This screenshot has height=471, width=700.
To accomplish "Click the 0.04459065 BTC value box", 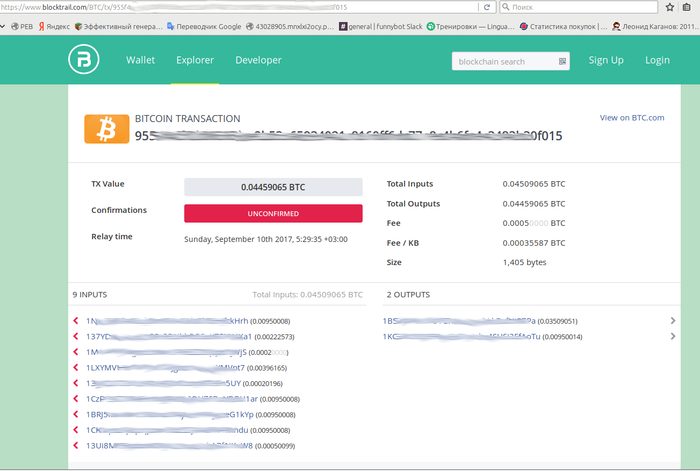I will (273, 187).
